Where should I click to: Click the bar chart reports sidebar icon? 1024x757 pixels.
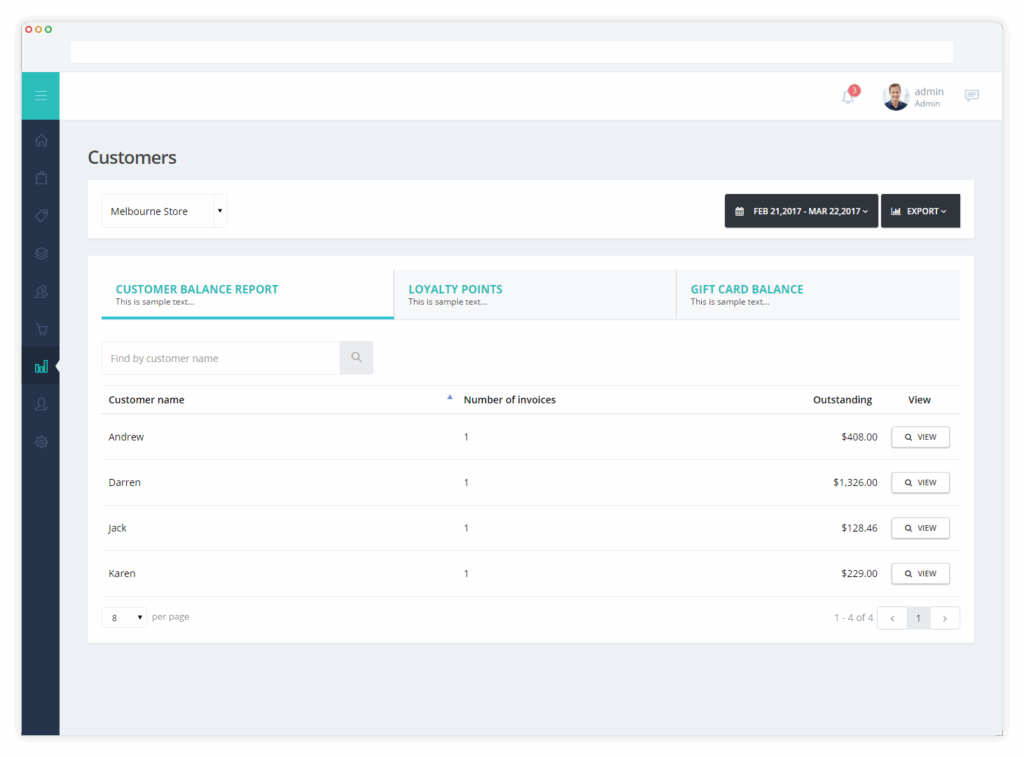(x=41, y=367)
